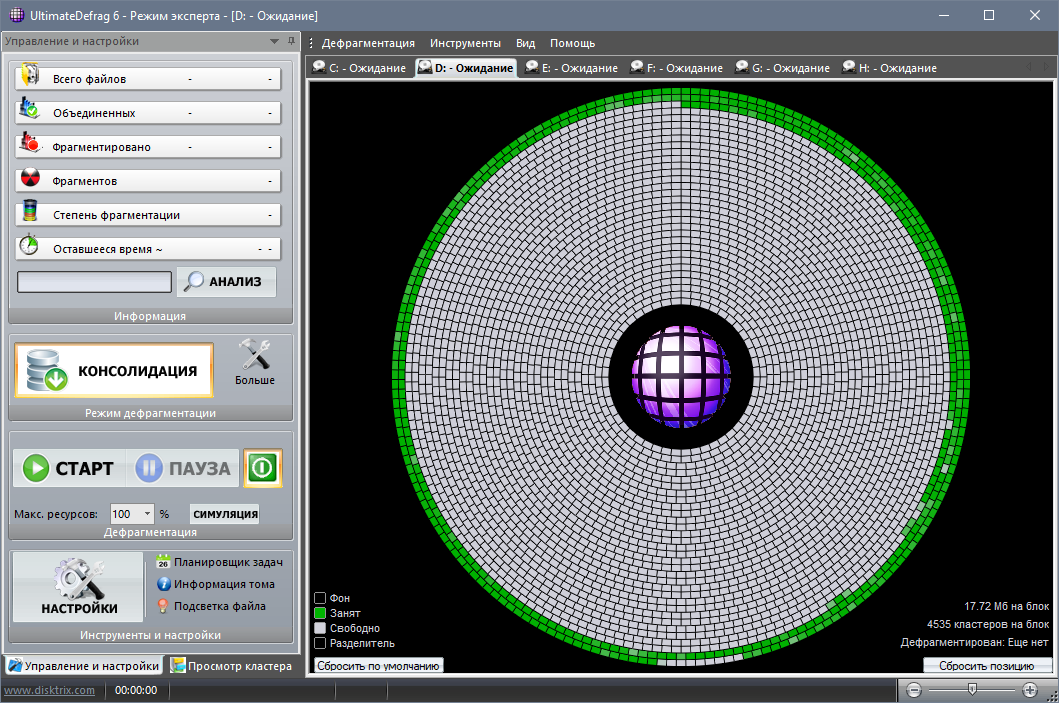
Task: Open the Больше wrench tools icon
Action: point(255,356)
